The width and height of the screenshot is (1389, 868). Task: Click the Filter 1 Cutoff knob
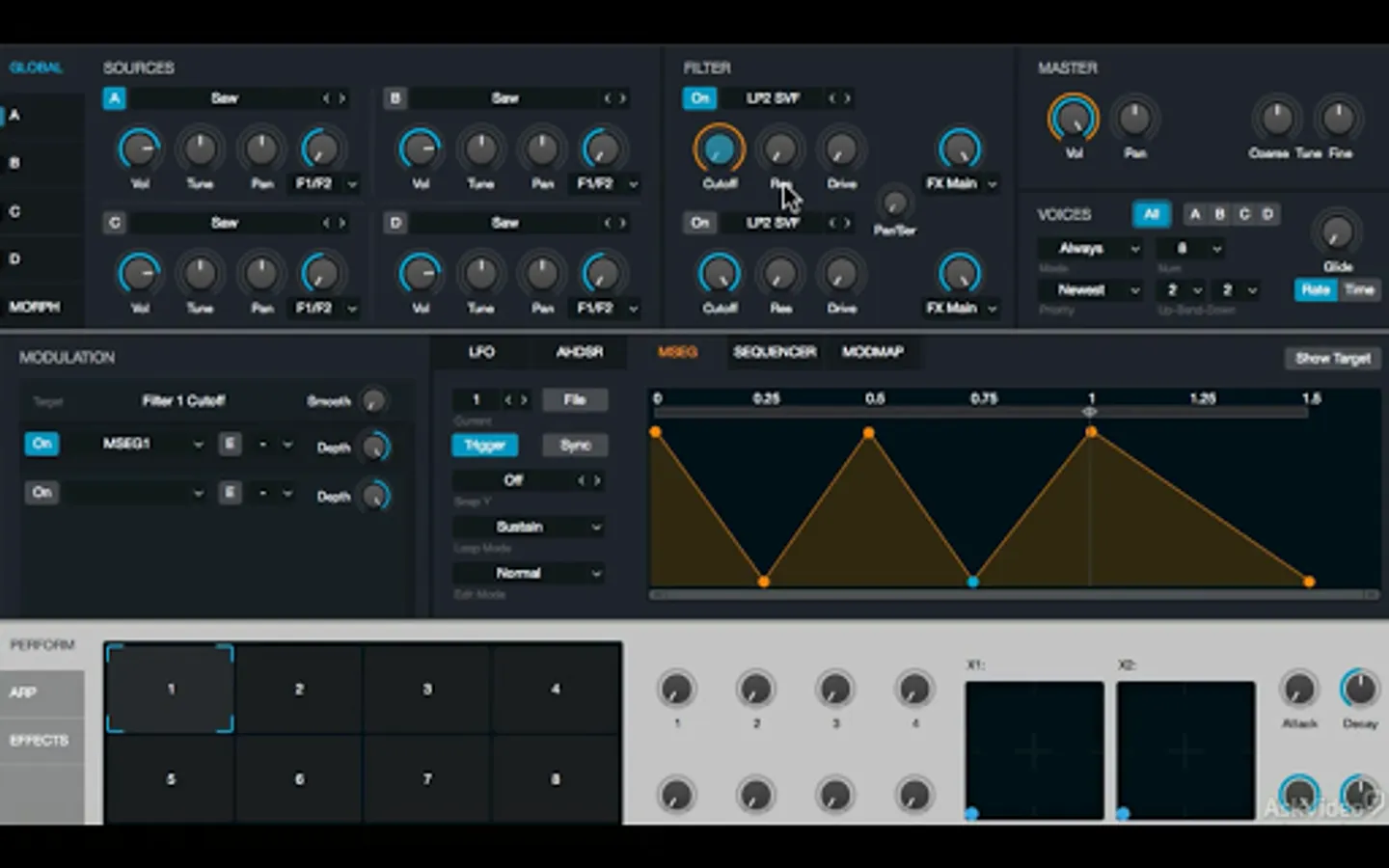(x=719, y=149)
